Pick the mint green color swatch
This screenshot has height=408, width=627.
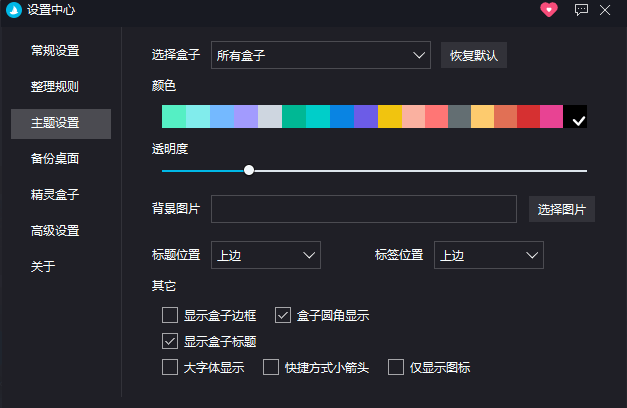tap(174, 116)
